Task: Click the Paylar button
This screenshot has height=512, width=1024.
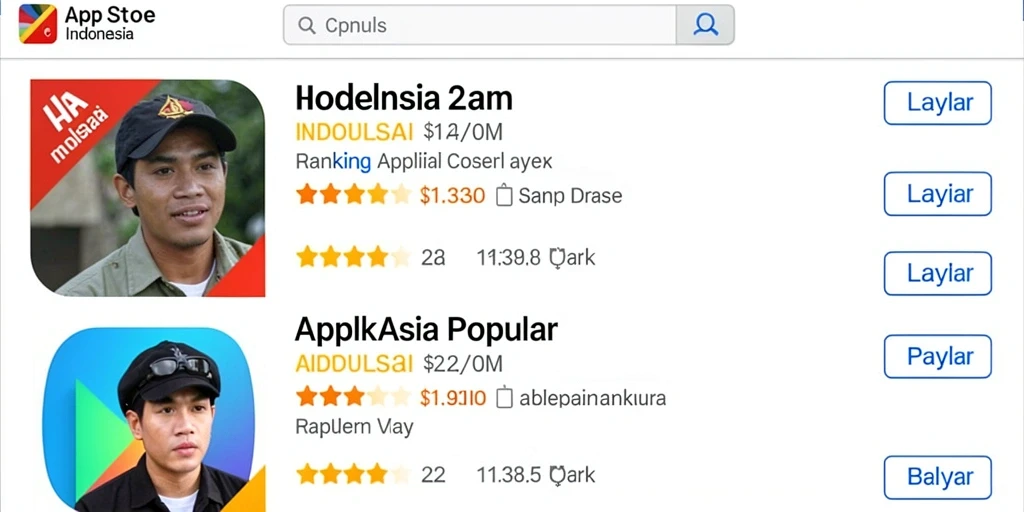Action: click(x=938, y=357)
